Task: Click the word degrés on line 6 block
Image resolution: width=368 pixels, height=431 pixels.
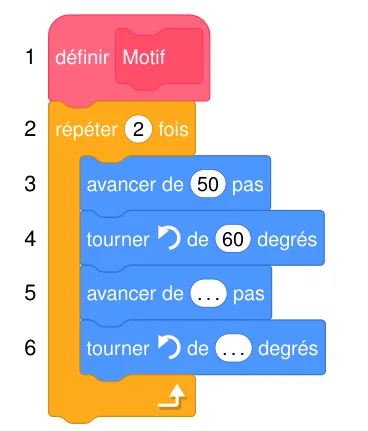Action: pos(288,349)
